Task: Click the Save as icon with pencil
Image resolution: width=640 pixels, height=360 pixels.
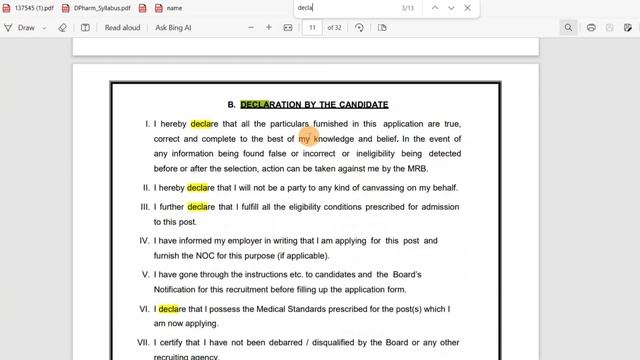Action: (x=628, y=27)
